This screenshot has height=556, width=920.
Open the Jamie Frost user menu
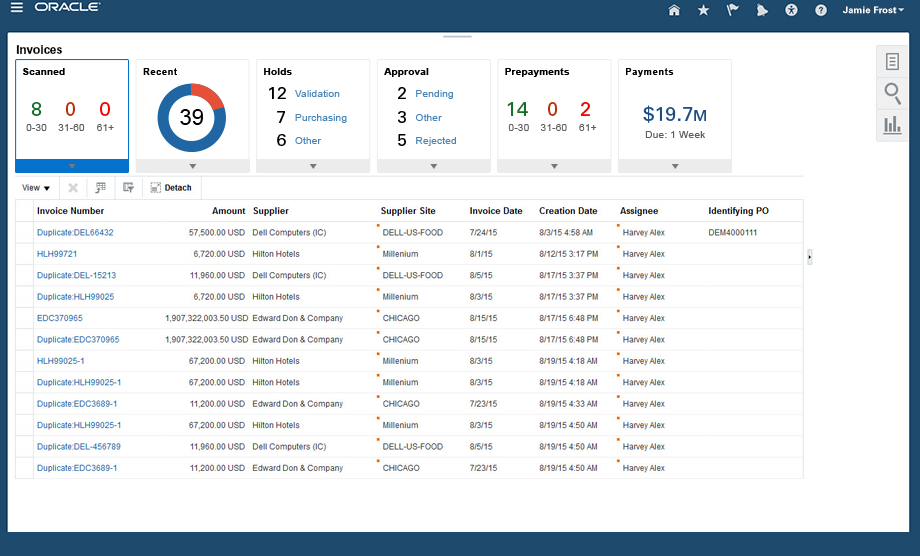click(x=874, y=10)
